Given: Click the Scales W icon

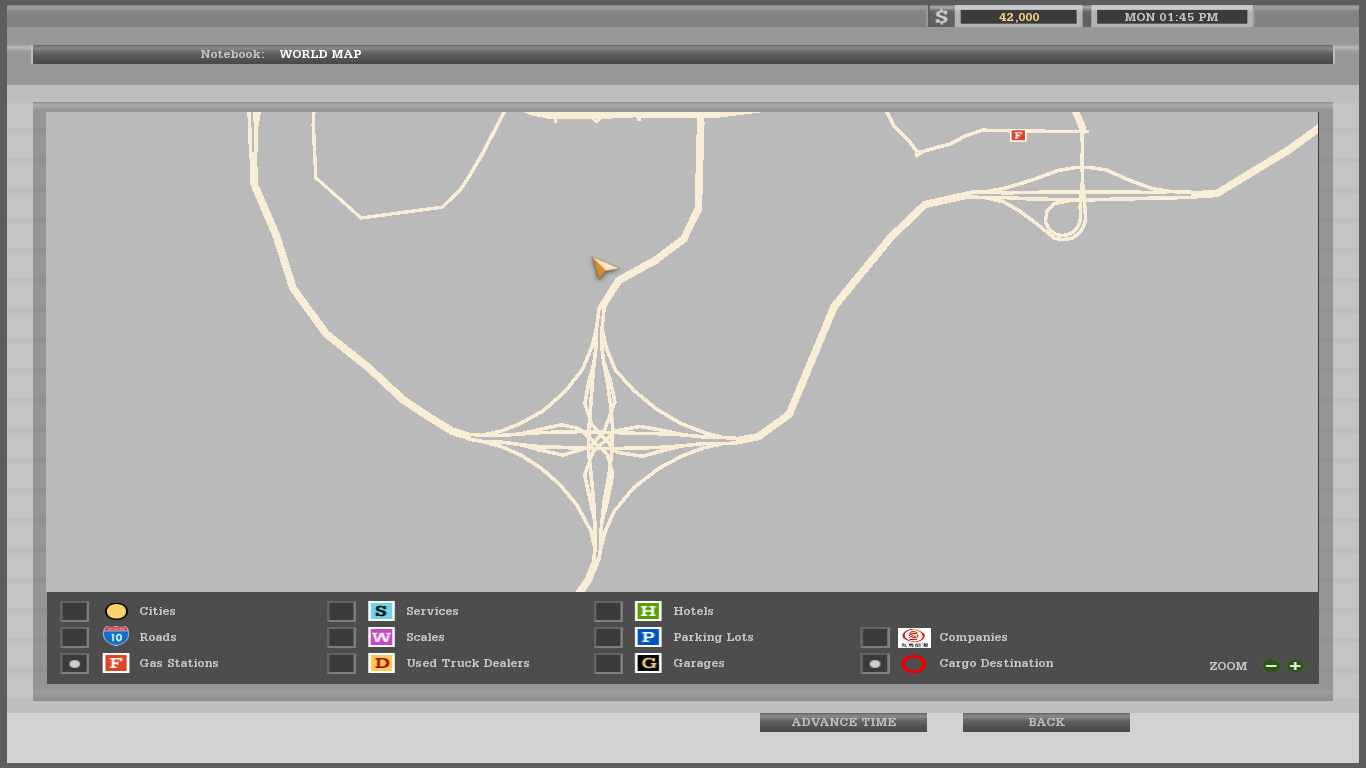Looking at the screenshot, I should (x=381, y=637).
